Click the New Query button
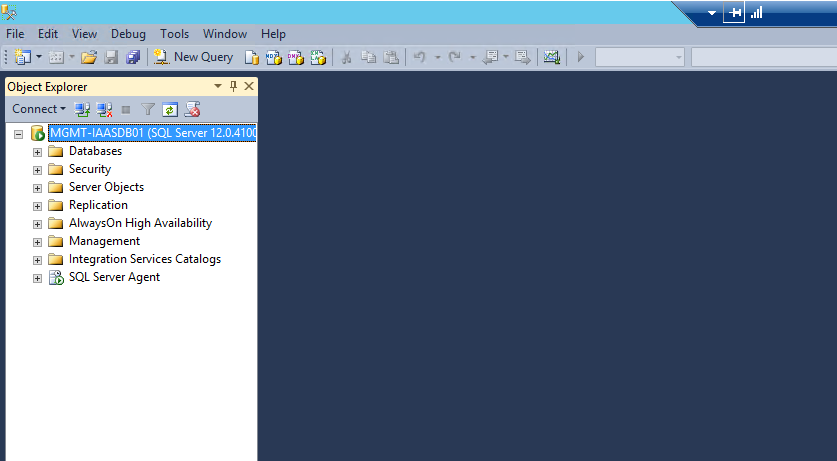The height and width of the screenshot is (461, 837). click(x=194, y=57)
